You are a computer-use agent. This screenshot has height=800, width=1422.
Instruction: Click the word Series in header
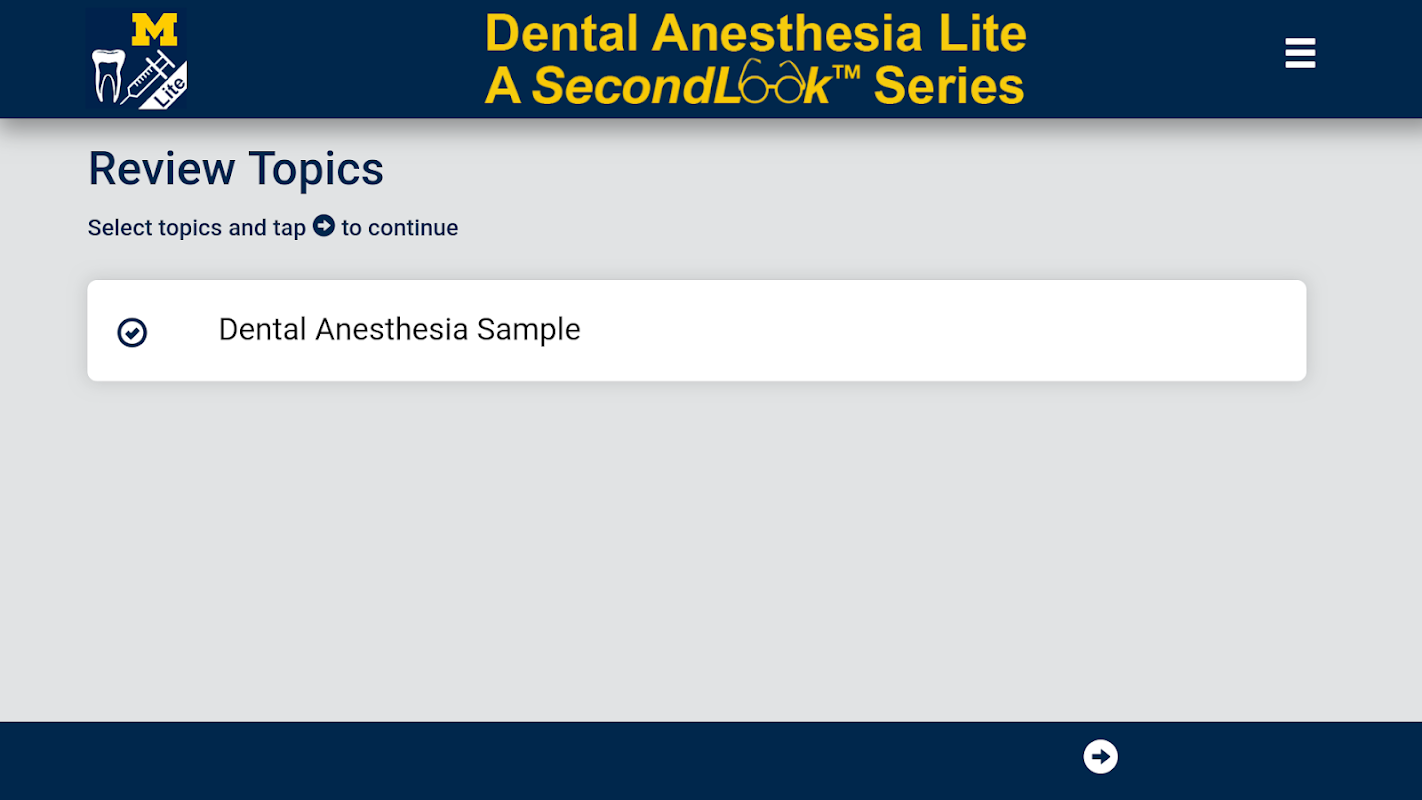(x=949, y=86)
